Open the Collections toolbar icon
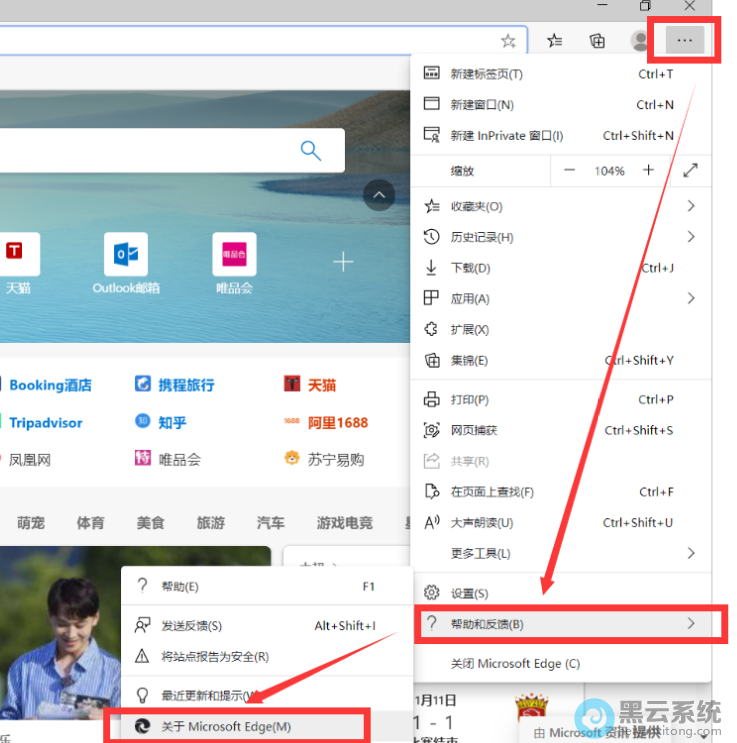This screenshot has width=737, height=743. pos(597,41)
